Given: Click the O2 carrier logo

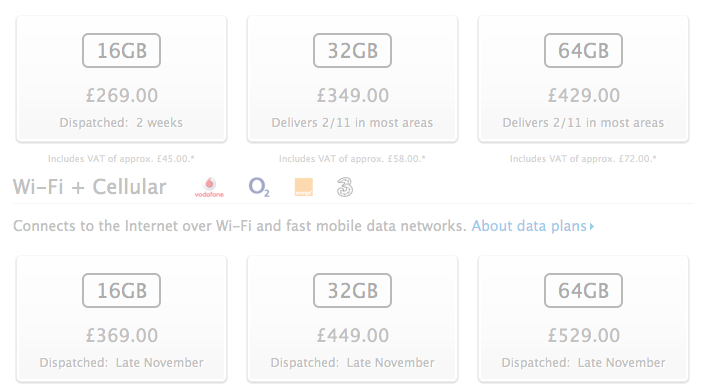Looking at the screenshot, I should pos(259,187).
